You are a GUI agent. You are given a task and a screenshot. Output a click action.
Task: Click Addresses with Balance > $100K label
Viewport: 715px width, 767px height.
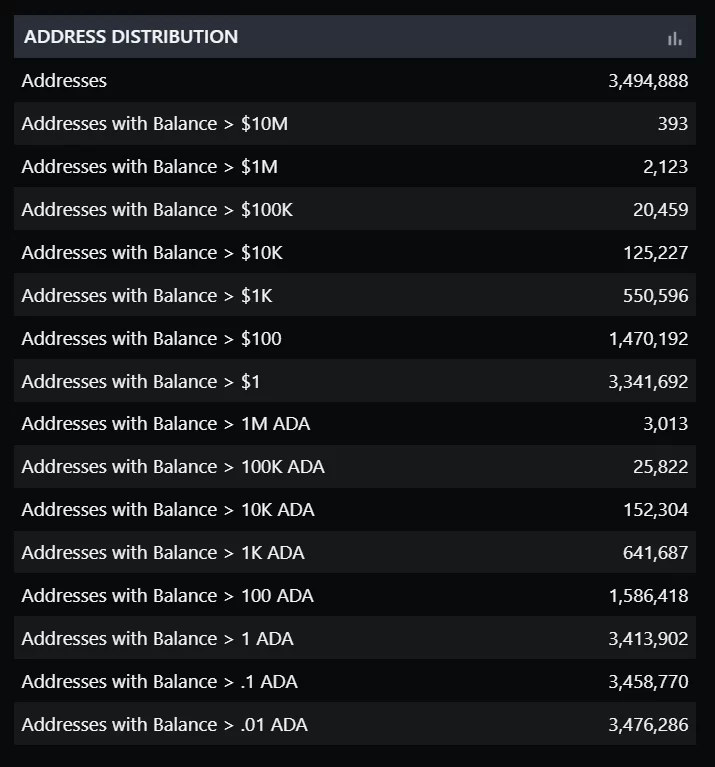coord(157,210)
